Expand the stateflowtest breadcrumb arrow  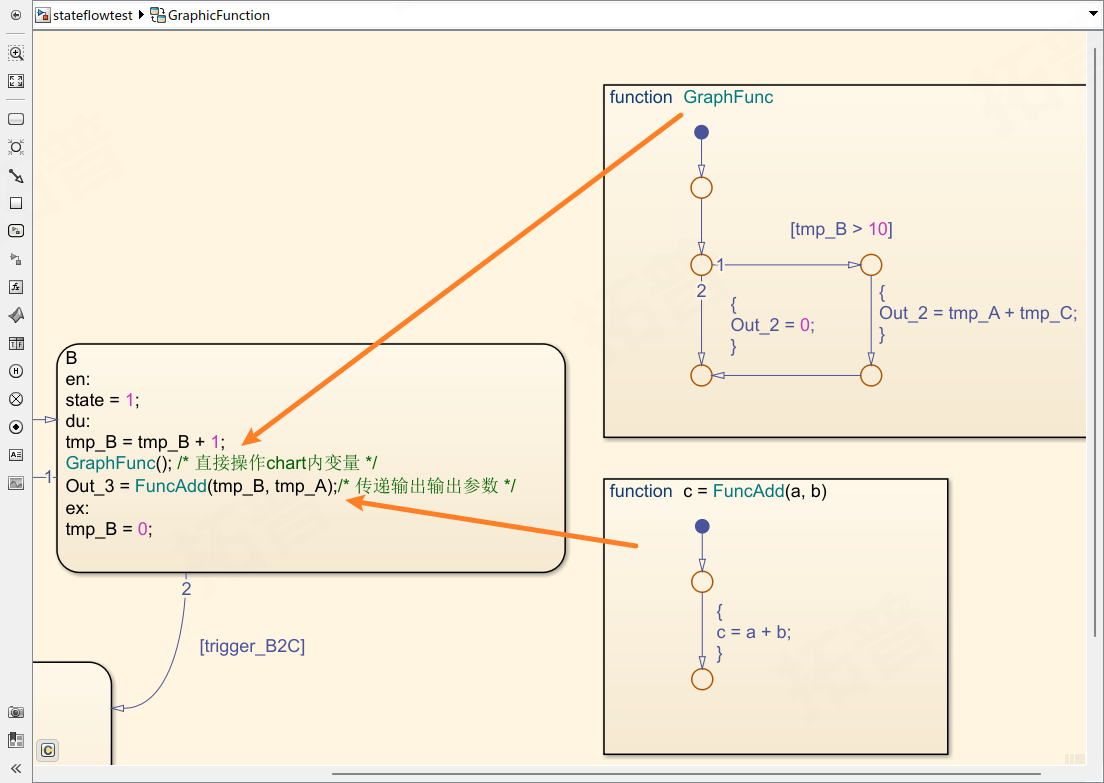tap(141, 15)
